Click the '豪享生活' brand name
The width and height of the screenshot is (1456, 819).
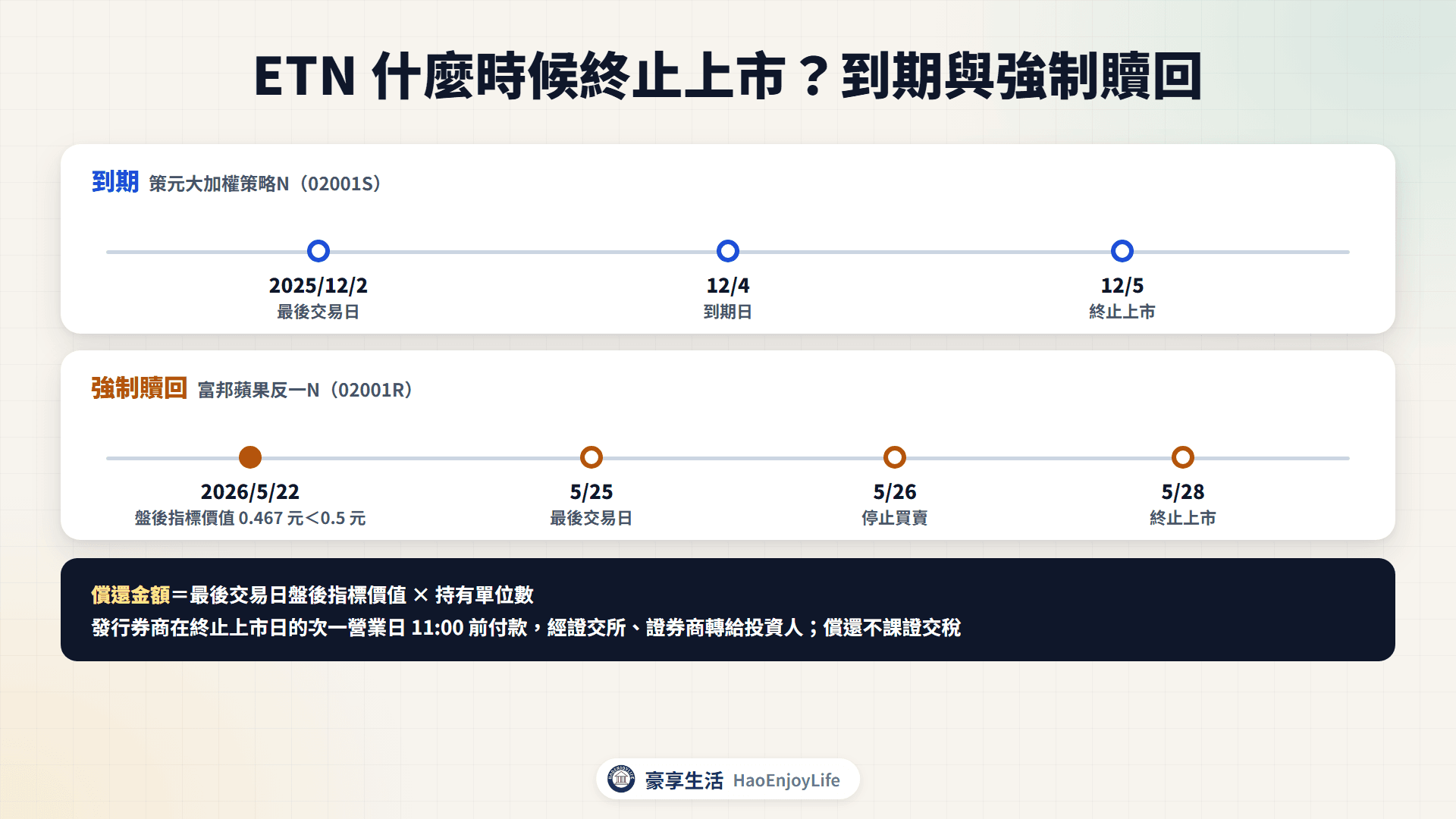click(684, 780)
